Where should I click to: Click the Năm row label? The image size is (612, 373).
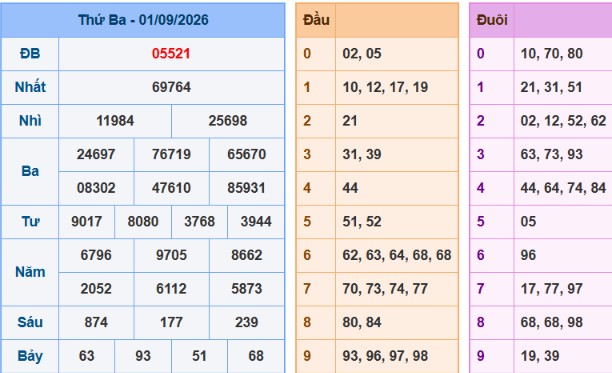click(30, 272)
